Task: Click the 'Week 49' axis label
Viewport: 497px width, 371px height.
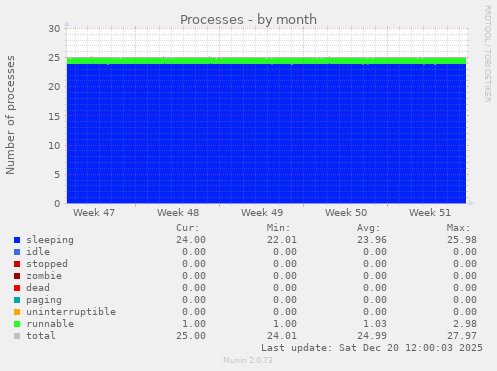Action: 262,213
